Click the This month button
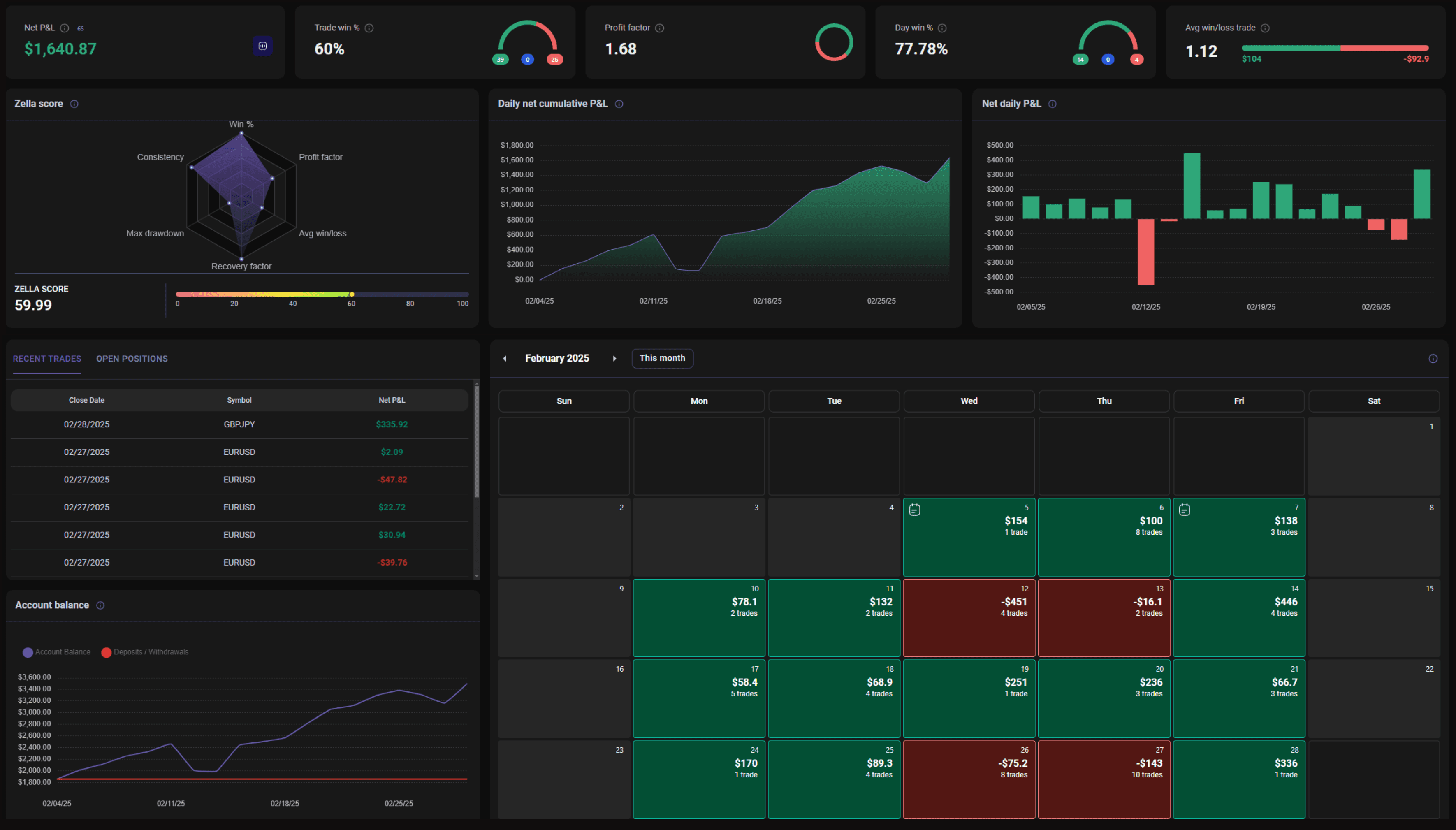The image size is (1456, 830). [x=662, y=358]
